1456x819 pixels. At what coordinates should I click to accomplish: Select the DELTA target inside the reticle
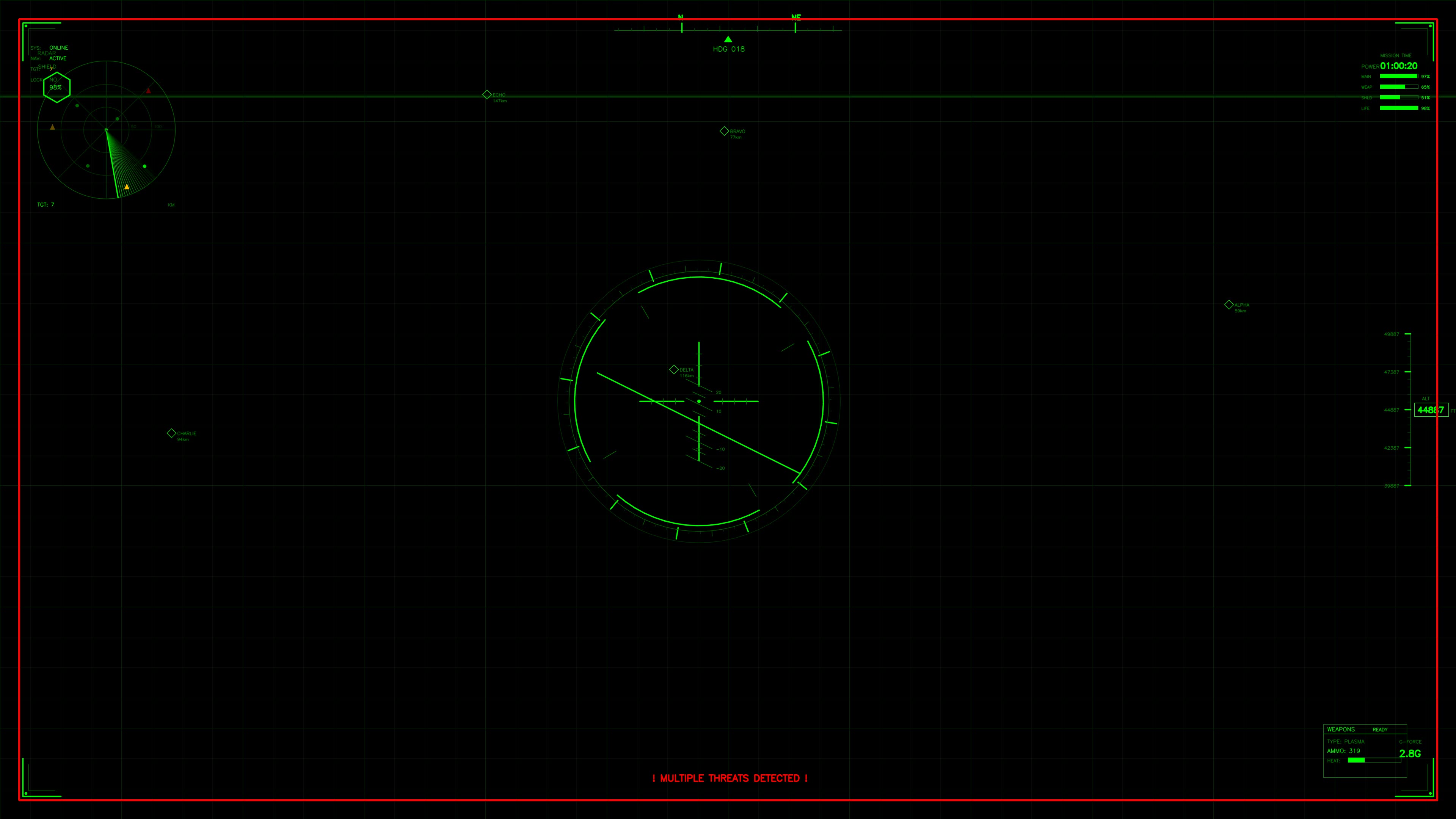[x=674, y=369]
